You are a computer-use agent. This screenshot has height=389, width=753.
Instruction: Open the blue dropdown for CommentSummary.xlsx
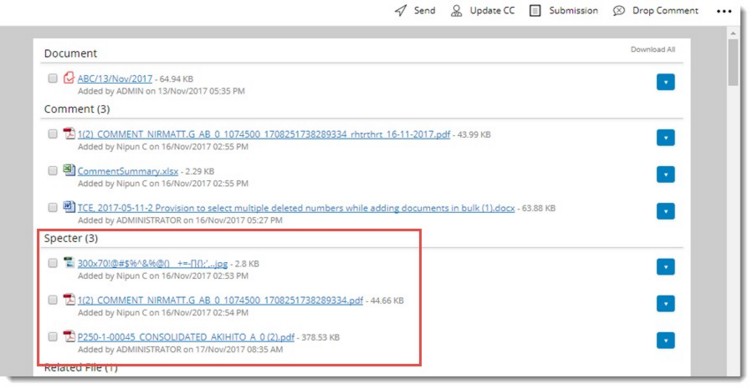point(666,174)
